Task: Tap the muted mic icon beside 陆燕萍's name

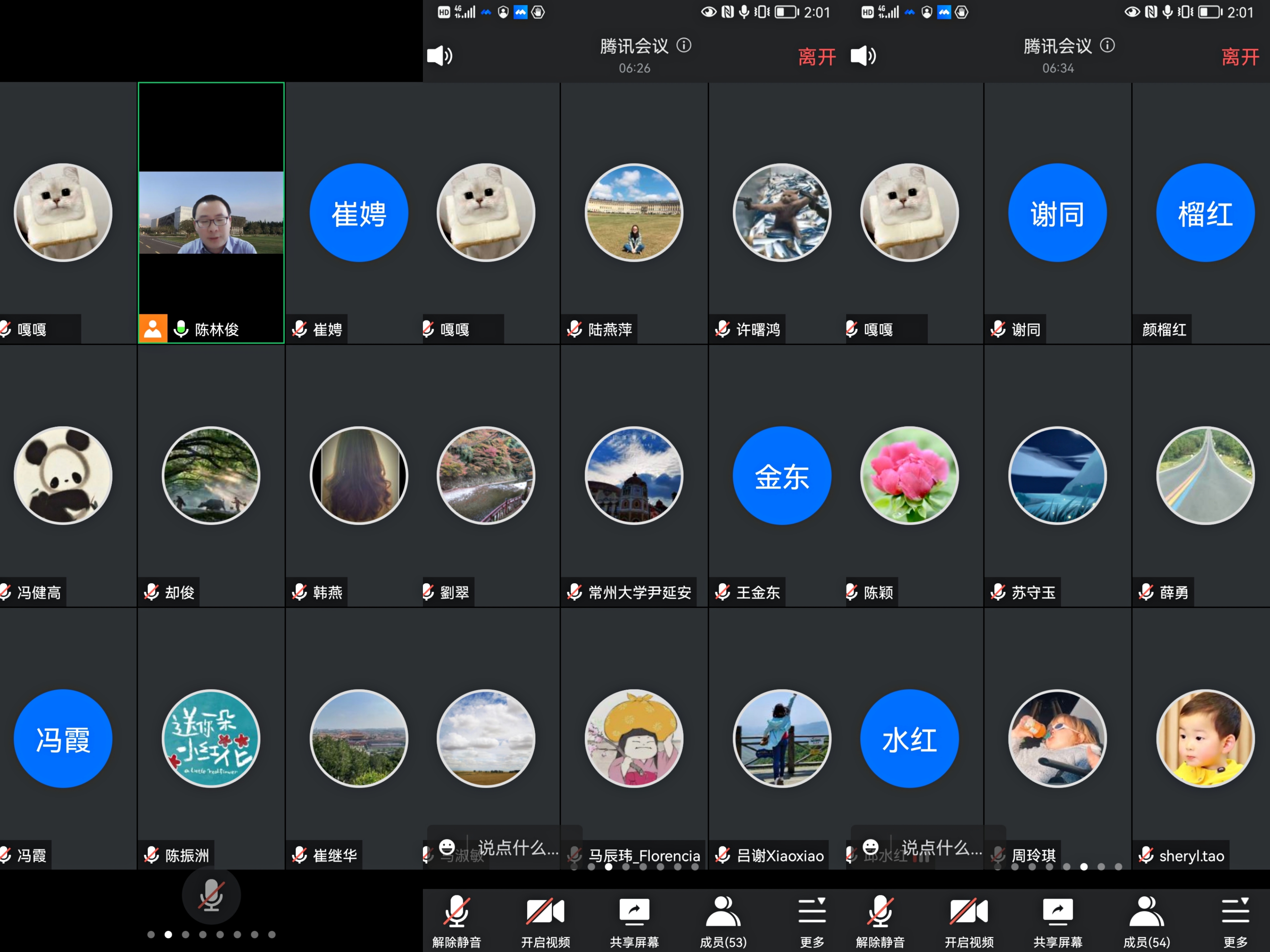Action: 575,329
